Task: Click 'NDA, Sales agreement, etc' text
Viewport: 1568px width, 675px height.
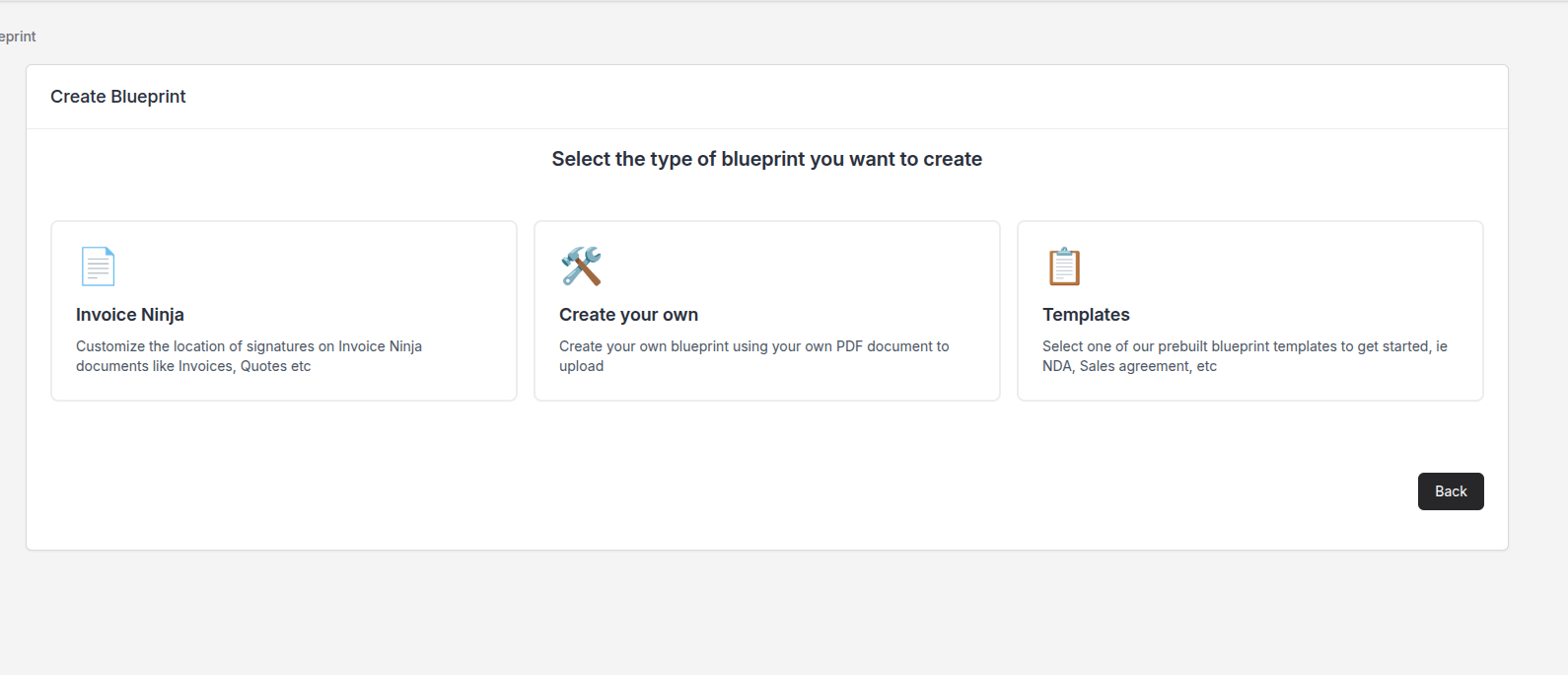Action: [x=1129, y=366]
